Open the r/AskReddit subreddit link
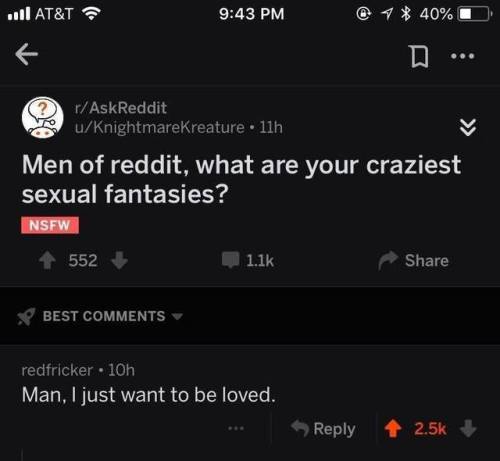The image size is (500, 461). [121, 108]
